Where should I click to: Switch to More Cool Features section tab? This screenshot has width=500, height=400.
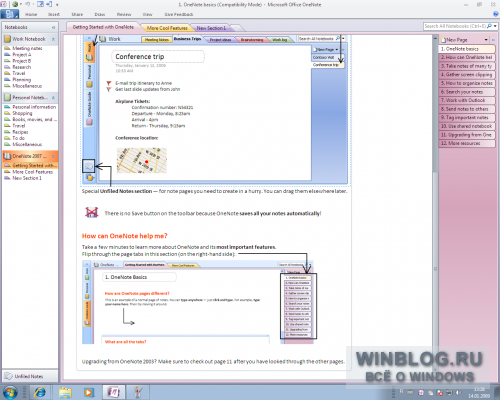tap(167, 28)
